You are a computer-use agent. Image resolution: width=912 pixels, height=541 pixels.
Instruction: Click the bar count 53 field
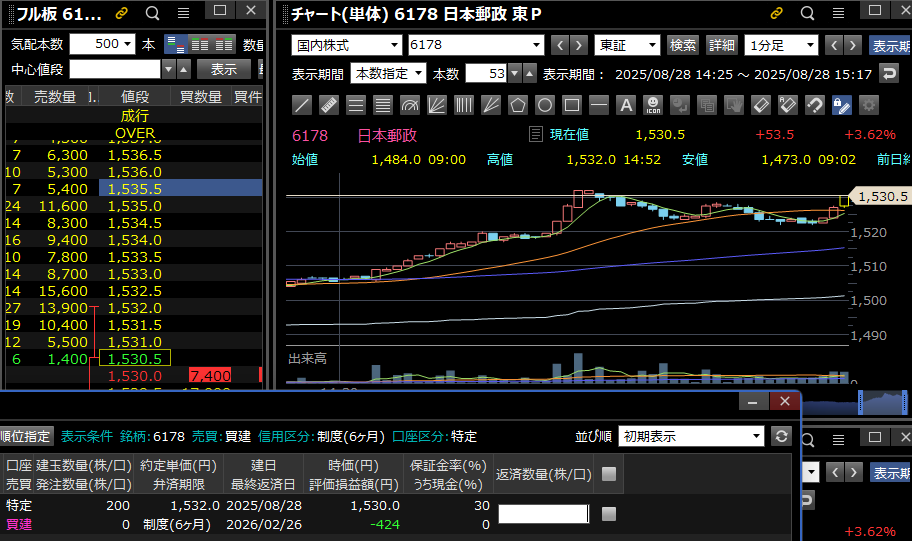click(486, 74)
